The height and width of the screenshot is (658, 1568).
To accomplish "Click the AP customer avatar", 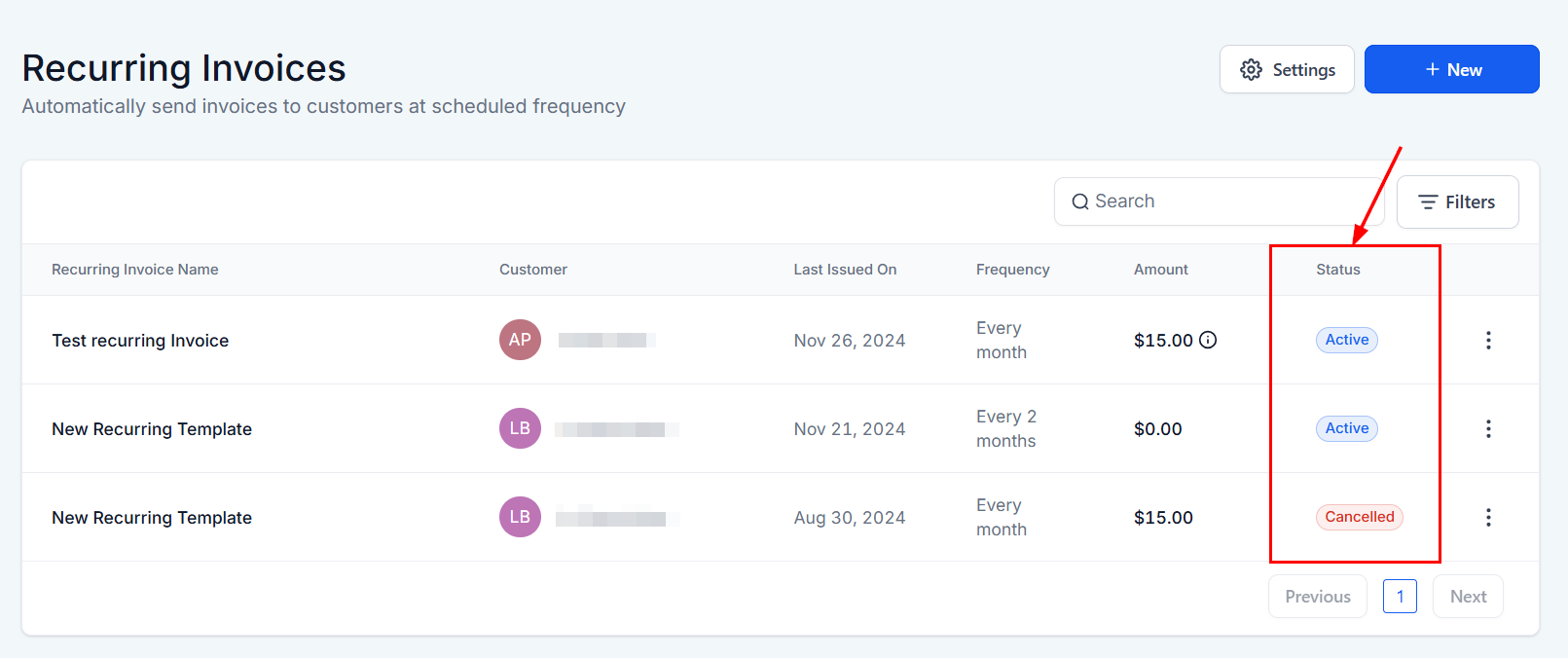I will tap(520, 340).
